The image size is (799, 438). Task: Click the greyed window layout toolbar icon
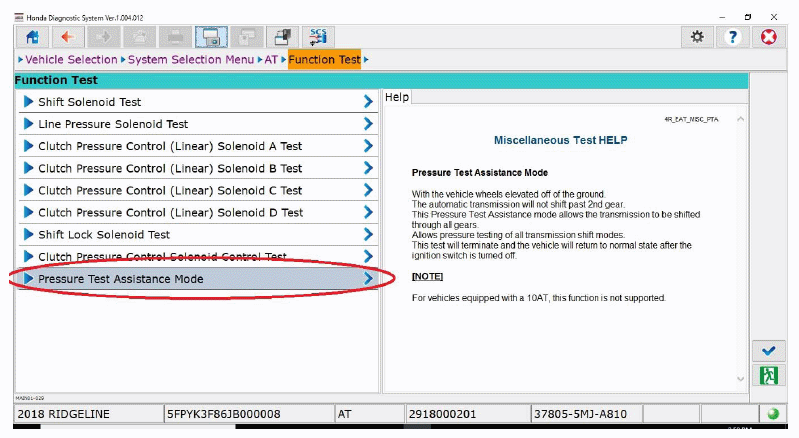pos(247,37)
